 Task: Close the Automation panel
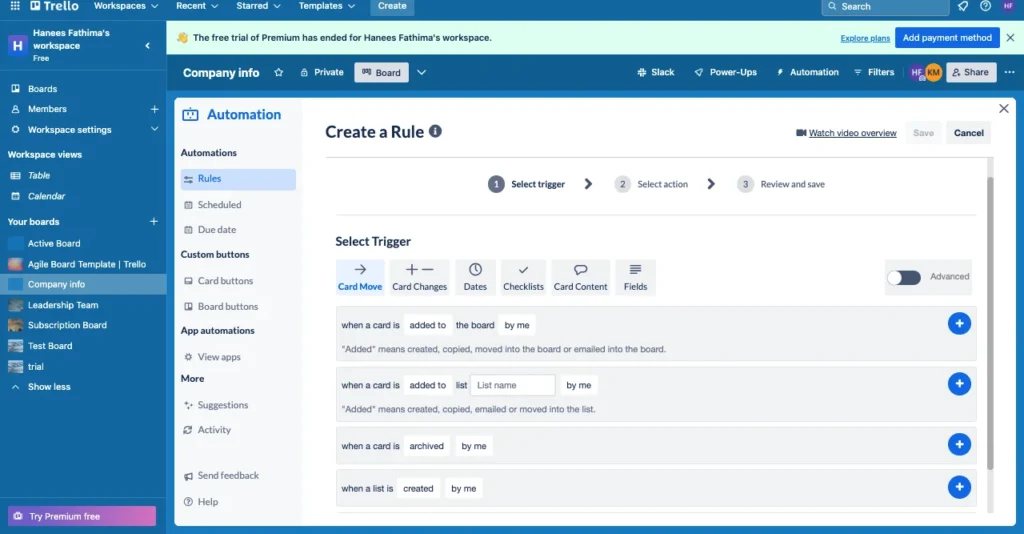(1004, 108)
